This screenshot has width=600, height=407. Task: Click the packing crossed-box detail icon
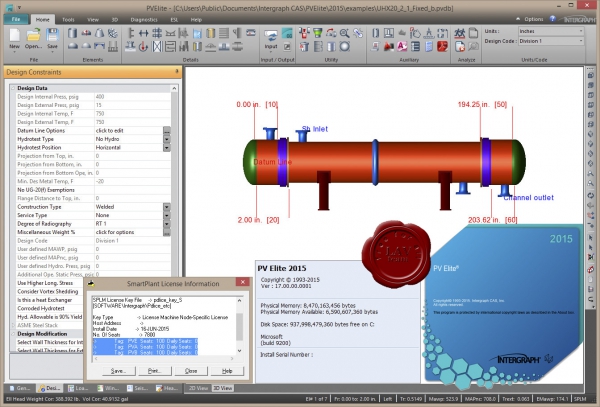point(157,46)
